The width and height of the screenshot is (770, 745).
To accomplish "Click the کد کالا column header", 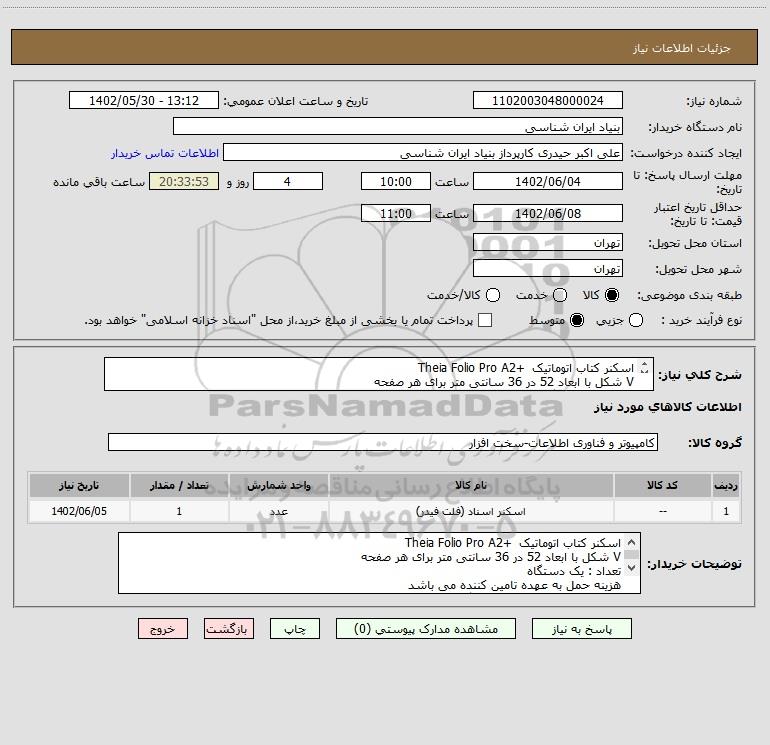I will [662, 485].
